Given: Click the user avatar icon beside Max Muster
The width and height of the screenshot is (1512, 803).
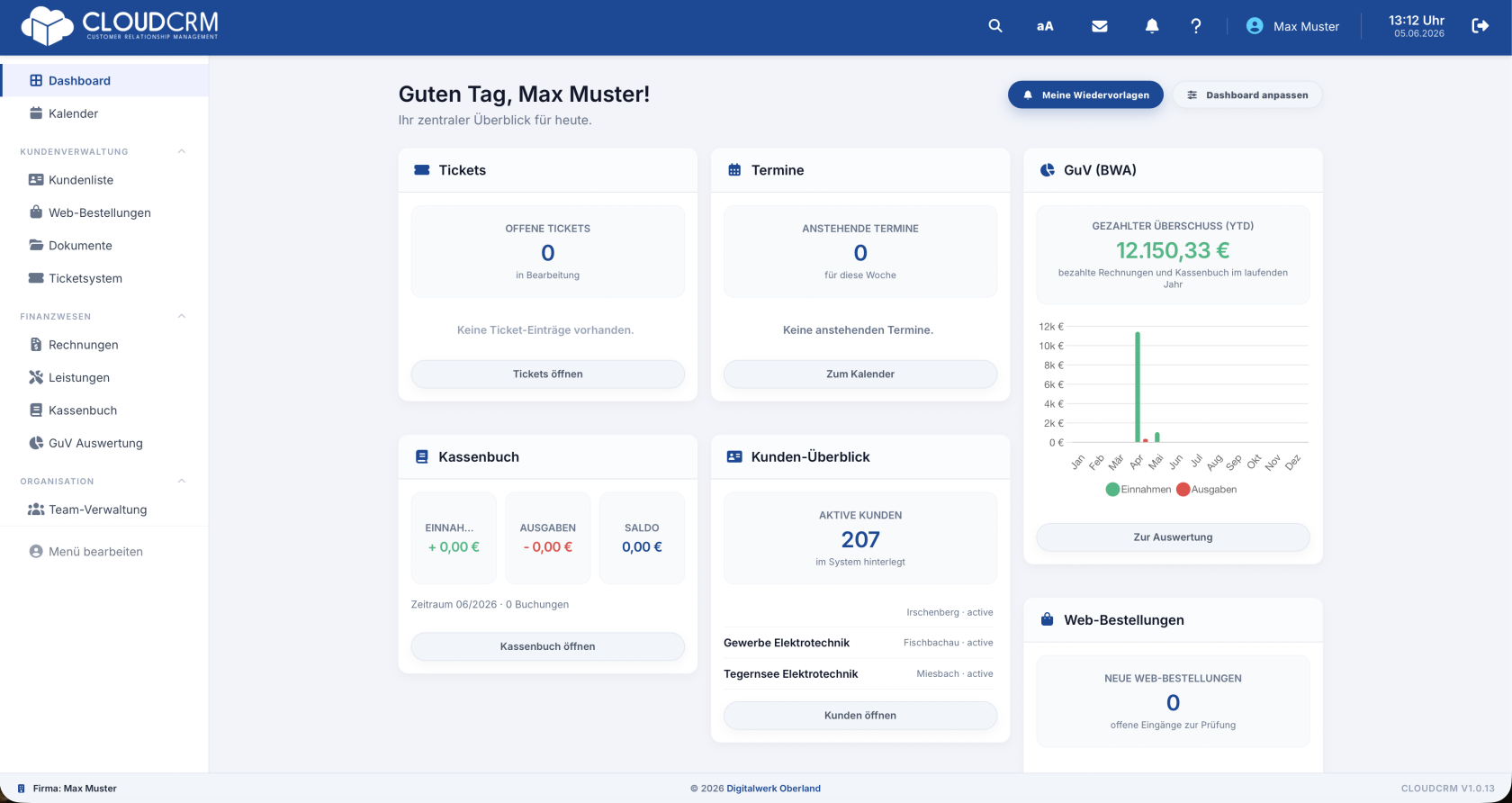Looking at the screenshot, I should pyautogui.click(x=1255, y=26).
